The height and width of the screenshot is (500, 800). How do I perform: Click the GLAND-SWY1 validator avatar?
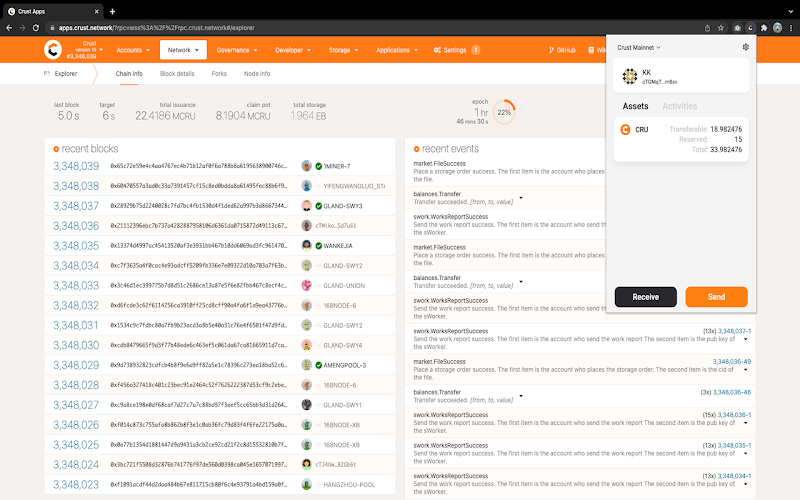coord(306,405)
